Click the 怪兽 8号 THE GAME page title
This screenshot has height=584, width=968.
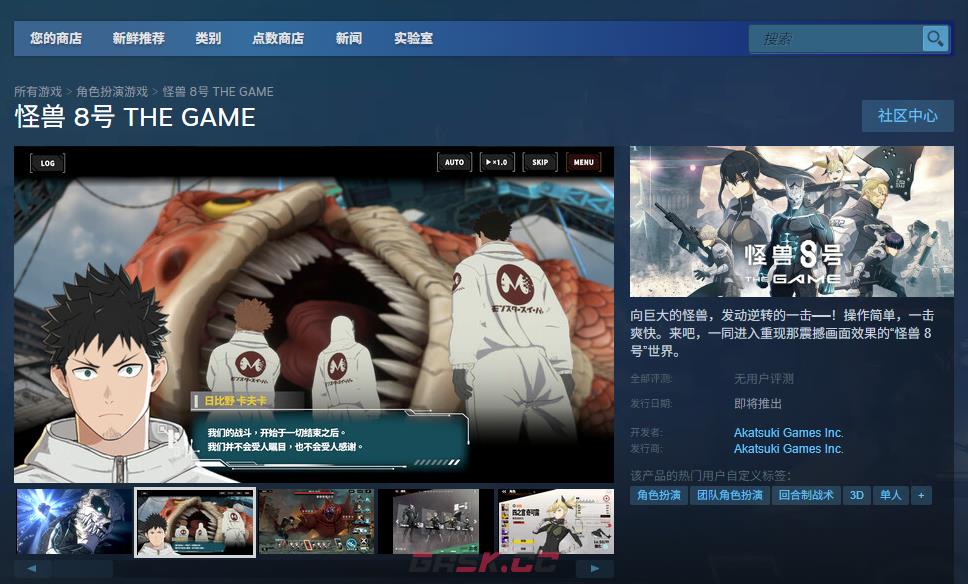point(135,117)
